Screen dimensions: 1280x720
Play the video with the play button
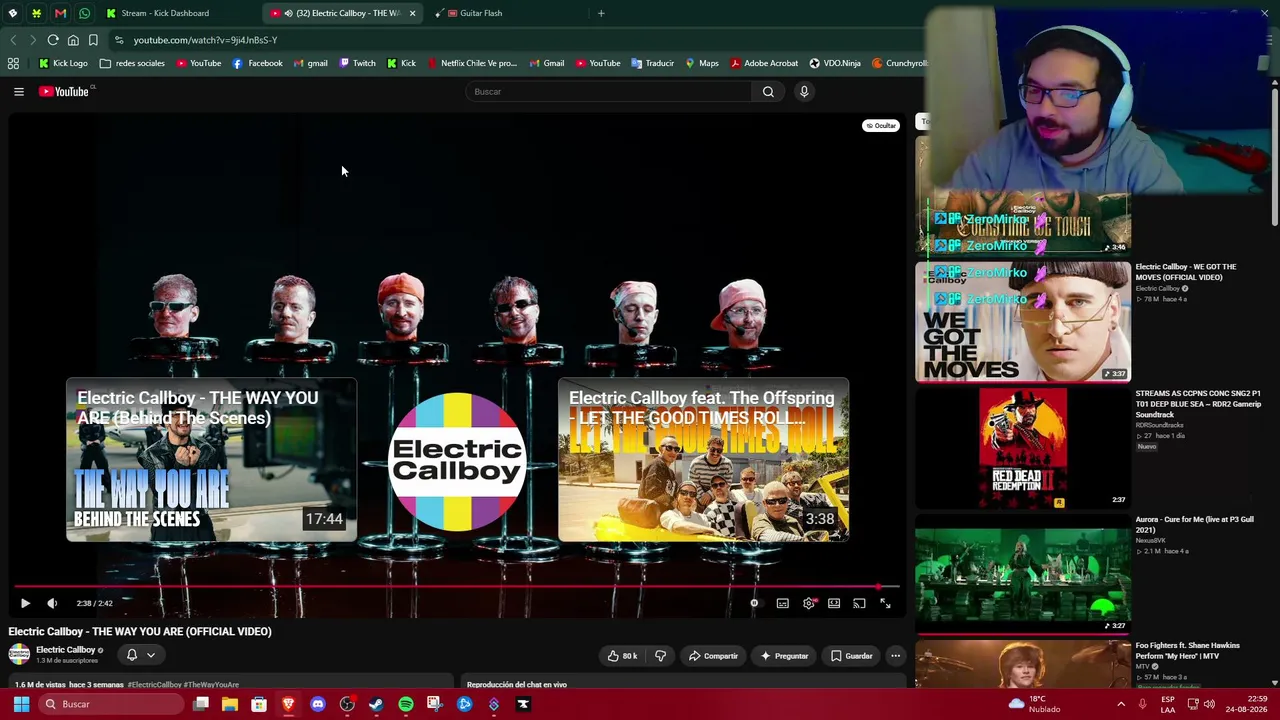point(25,603)
